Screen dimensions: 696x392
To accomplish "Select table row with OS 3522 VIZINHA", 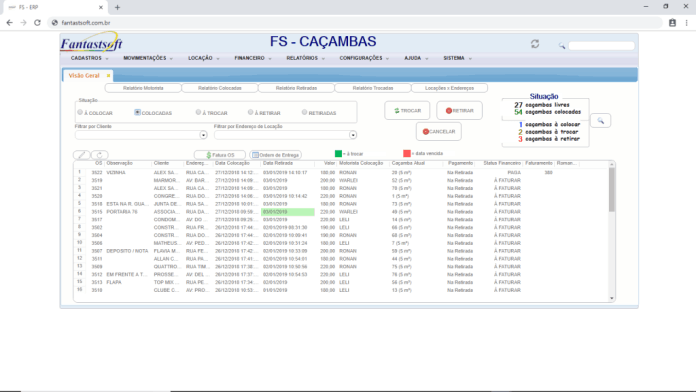I will pos(341,172).
